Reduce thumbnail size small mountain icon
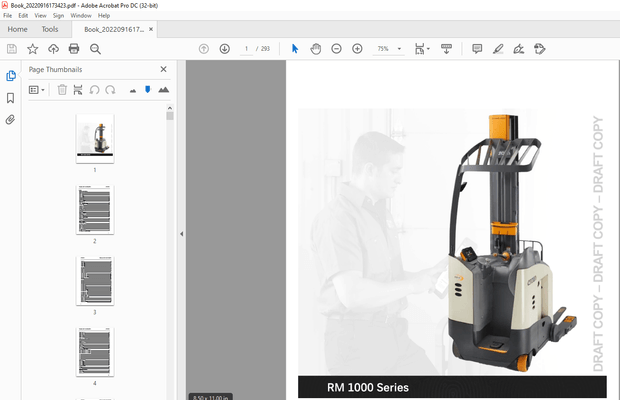The width and height of the screenshot is (620, 400). (x=133, y=91)
